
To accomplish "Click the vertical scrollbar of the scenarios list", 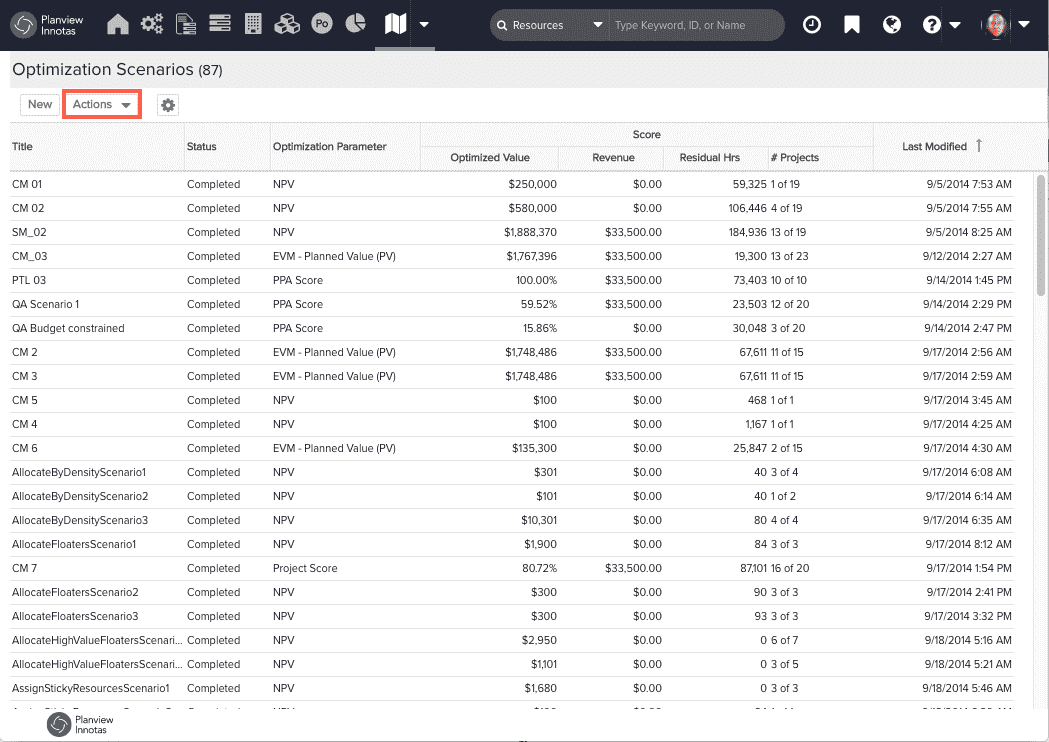I will [x=1040, y=235].
